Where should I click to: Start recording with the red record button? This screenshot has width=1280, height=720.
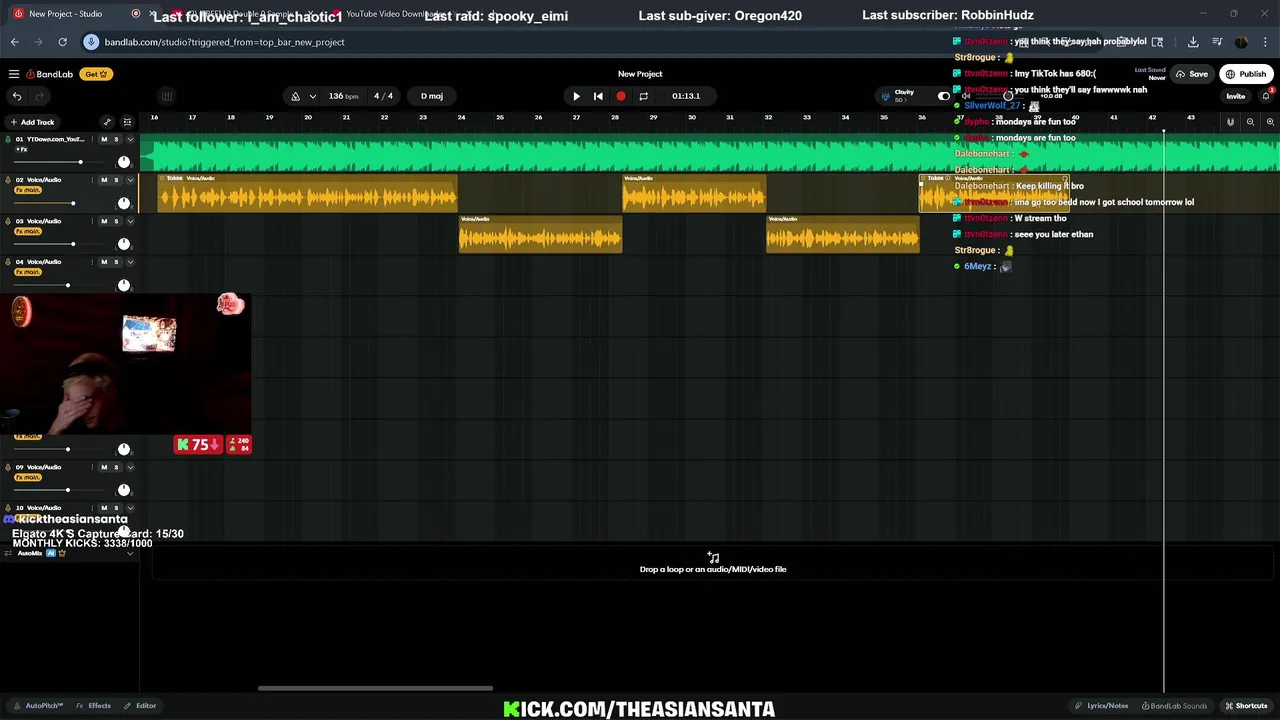coord(621,96)
